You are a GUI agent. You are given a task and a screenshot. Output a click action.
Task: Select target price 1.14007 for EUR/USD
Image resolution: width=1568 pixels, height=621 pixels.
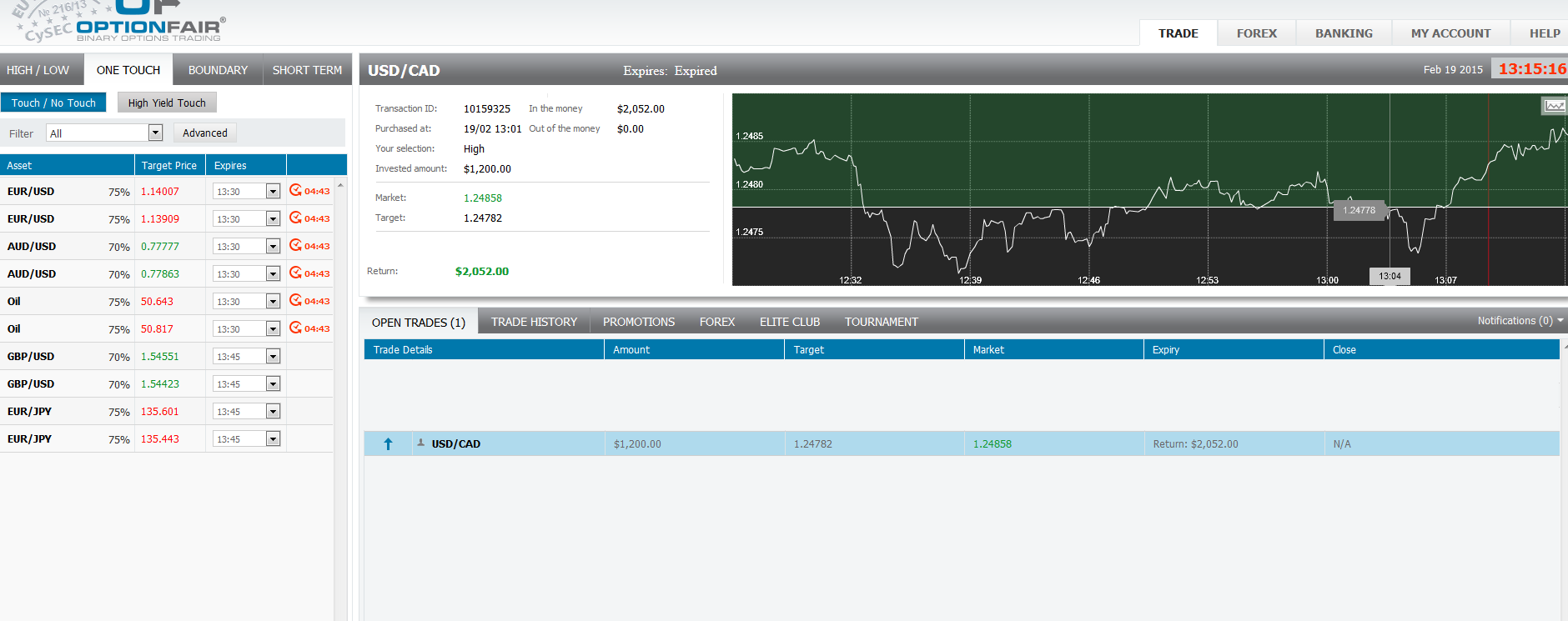pos(160,191)
